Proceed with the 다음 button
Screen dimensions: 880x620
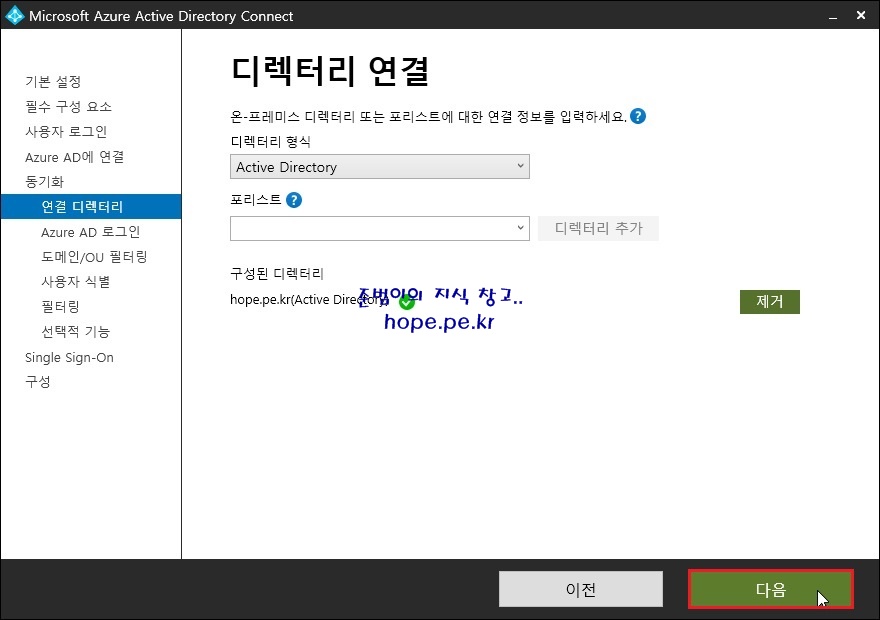771,589
